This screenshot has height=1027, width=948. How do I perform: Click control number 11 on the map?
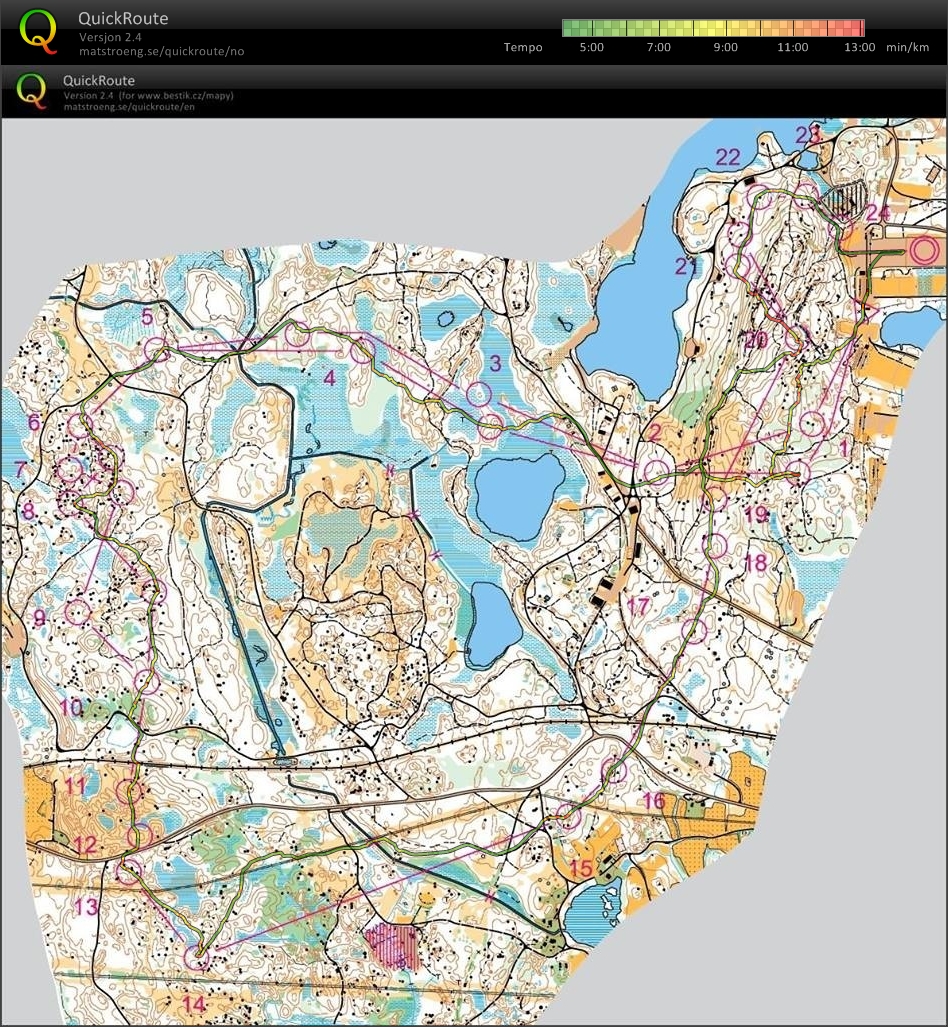(x=75, y=785)
